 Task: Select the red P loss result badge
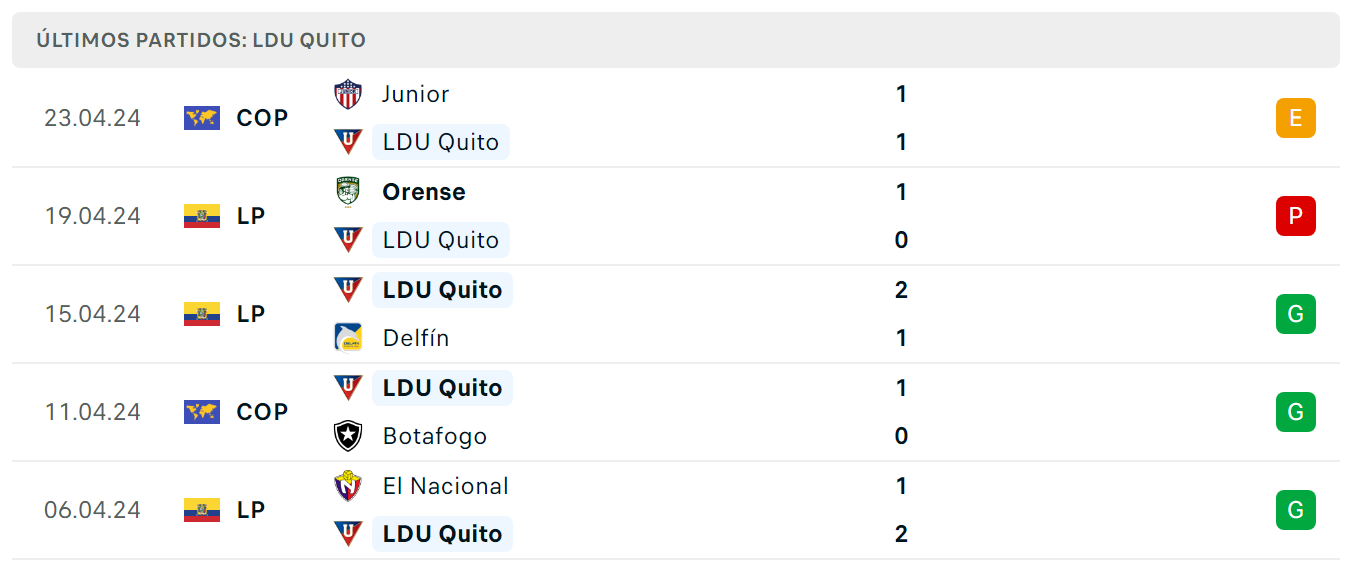(1295, 216)
